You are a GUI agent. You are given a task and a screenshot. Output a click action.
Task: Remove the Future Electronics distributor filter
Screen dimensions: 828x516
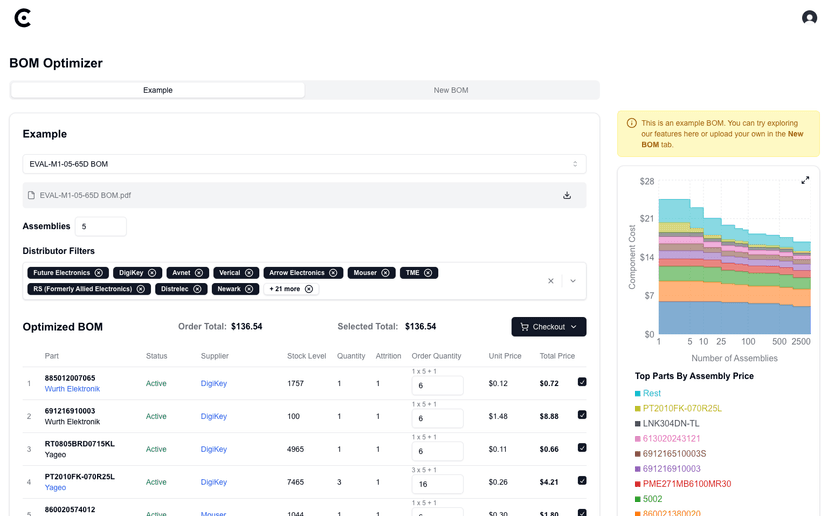[x=99, y=273]
